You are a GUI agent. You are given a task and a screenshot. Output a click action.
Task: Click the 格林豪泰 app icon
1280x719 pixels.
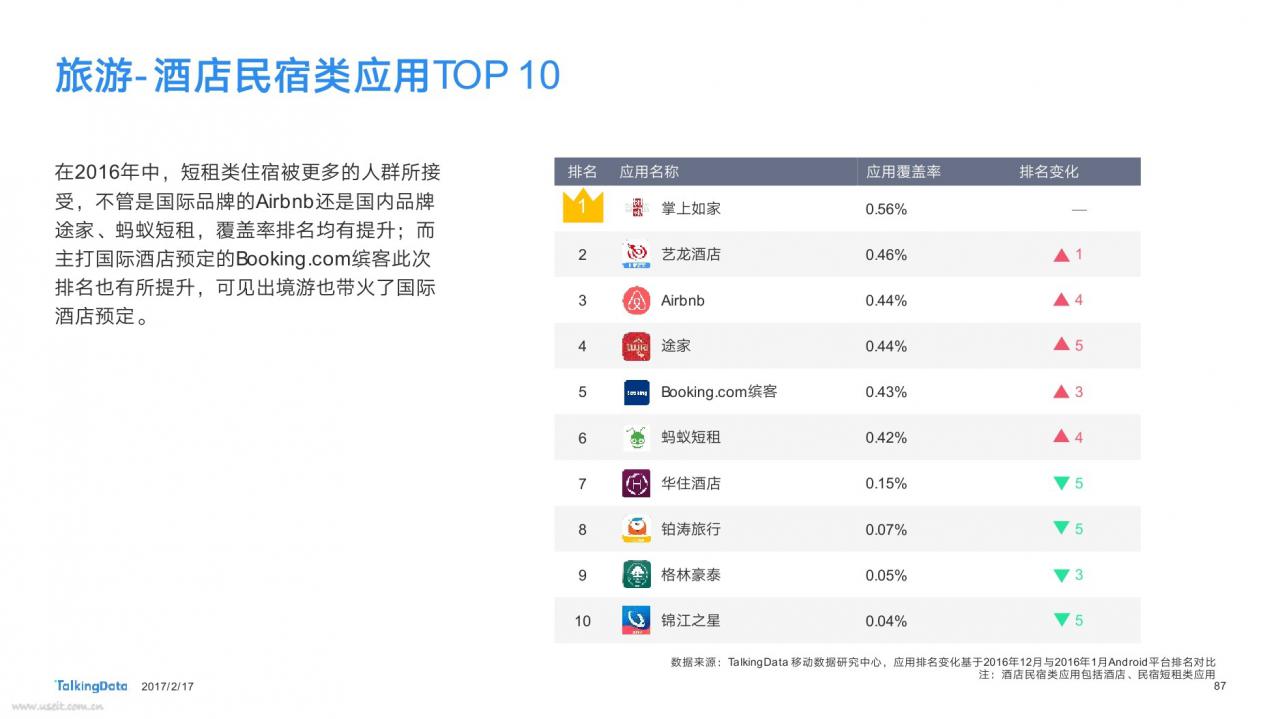pos(636,575)
